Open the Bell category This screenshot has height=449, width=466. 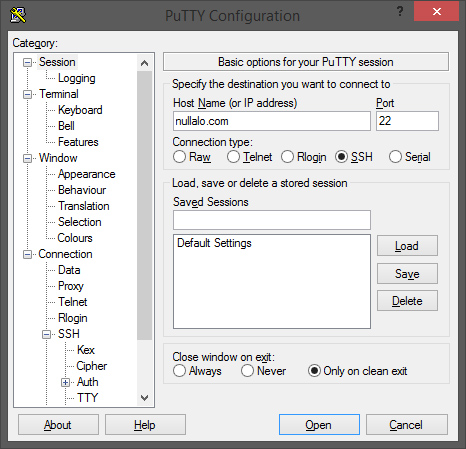click(x=66, y=126)
